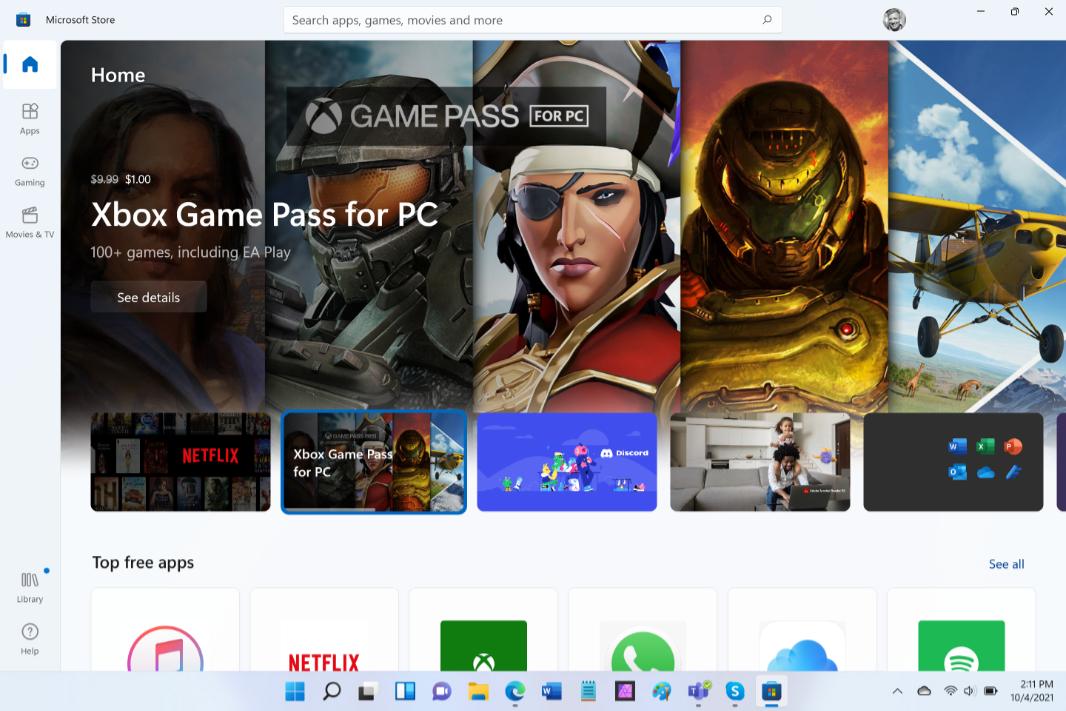1066x711 pixels.
Task: Click the search apps and games field
Action: 533,19
